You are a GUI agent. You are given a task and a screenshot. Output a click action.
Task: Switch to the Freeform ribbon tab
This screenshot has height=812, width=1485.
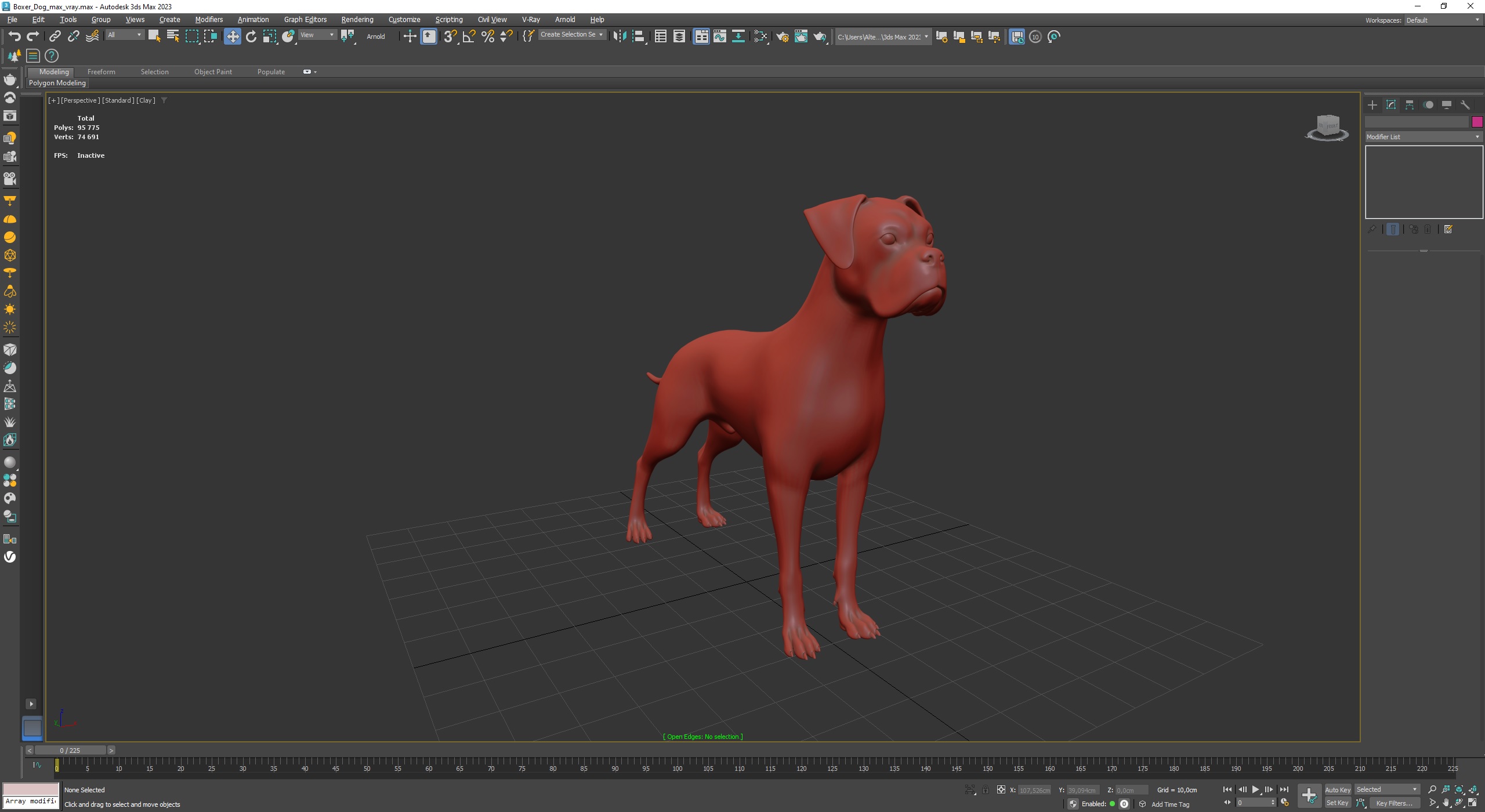coord(101,72)
